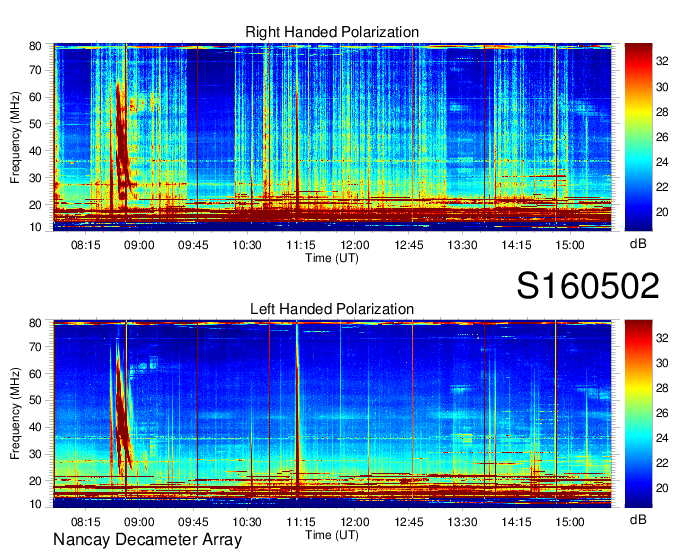Click the 10:30 time tick under the Left Handed plot
This screenshot has width=680, height=552.
coord(247,522)
